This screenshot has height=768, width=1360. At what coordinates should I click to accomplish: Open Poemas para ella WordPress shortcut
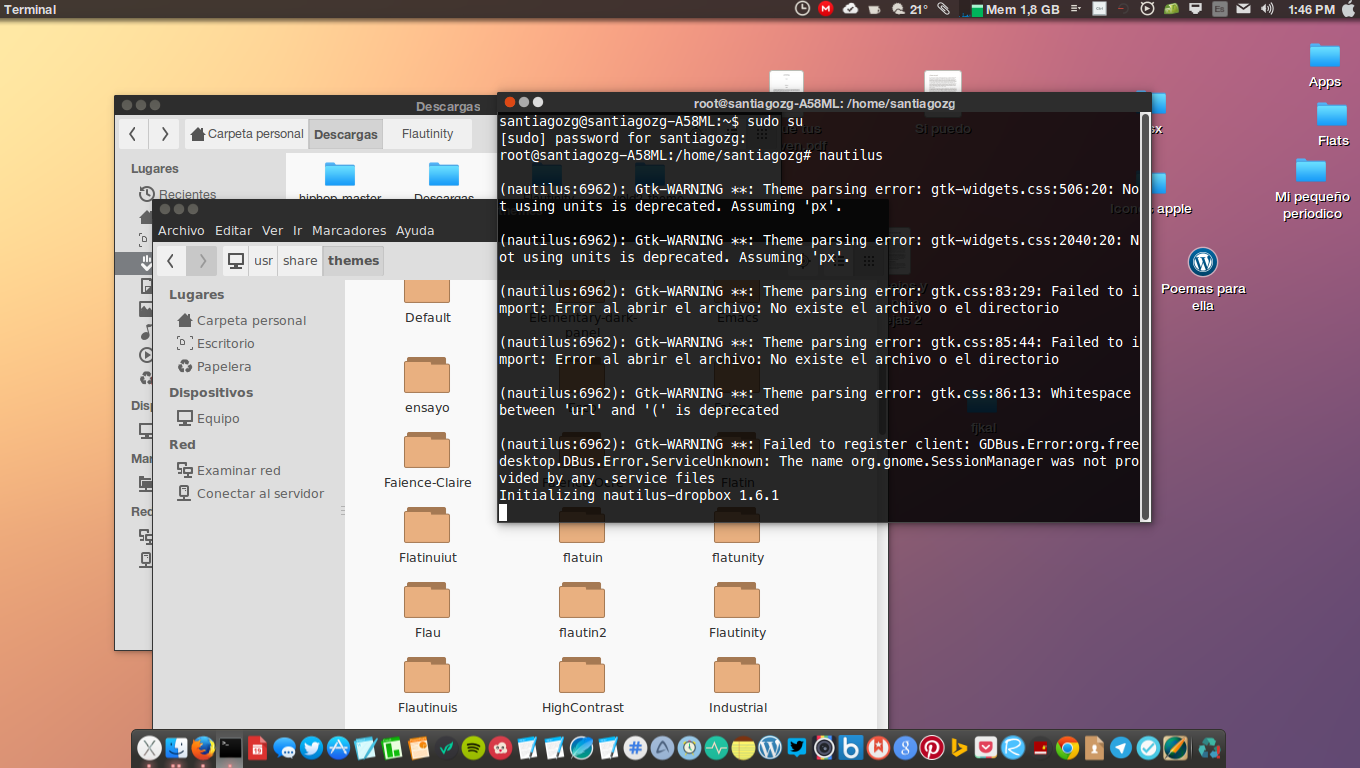(x=1203, y=279)
